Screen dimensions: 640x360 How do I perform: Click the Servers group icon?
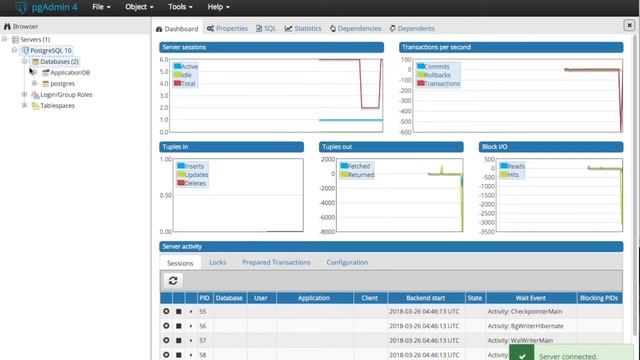coord(16,40)
